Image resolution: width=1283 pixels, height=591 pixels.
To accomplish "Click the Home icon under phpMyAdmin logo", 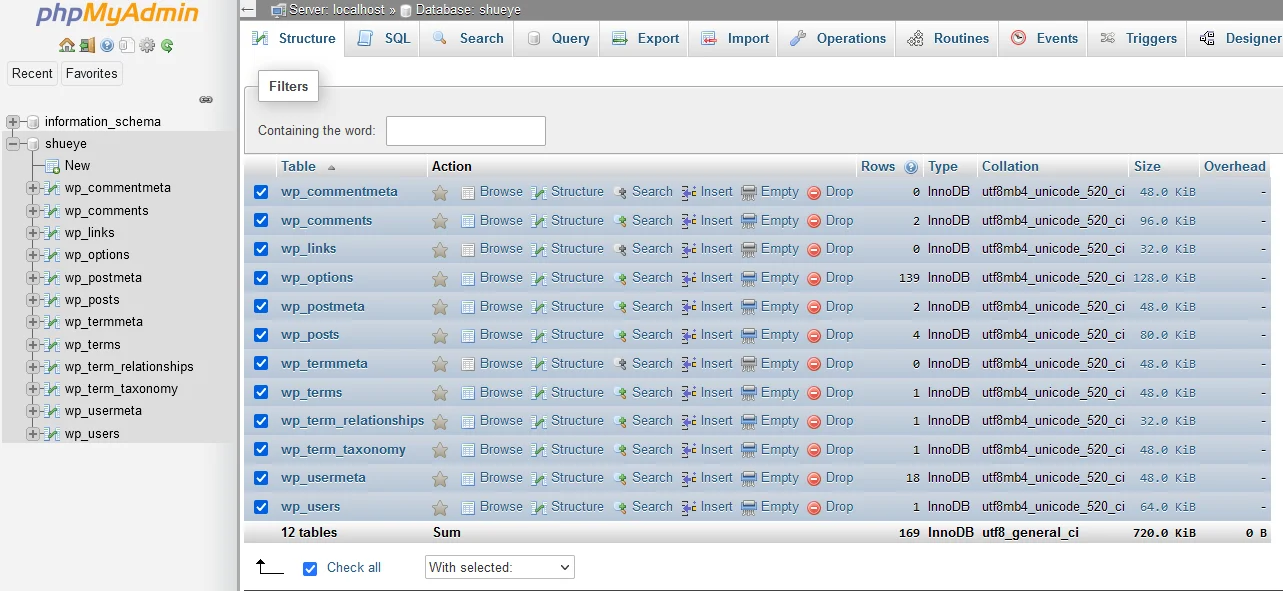I will [x=67, y=45].
